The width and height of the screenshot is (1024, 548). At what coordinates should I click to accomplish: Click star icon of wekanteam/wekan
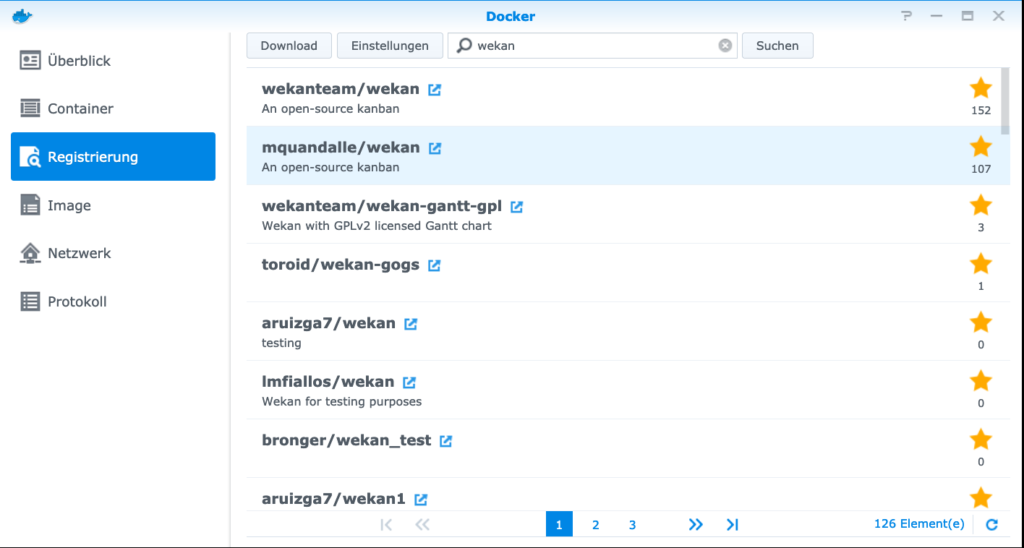[981, 88]
